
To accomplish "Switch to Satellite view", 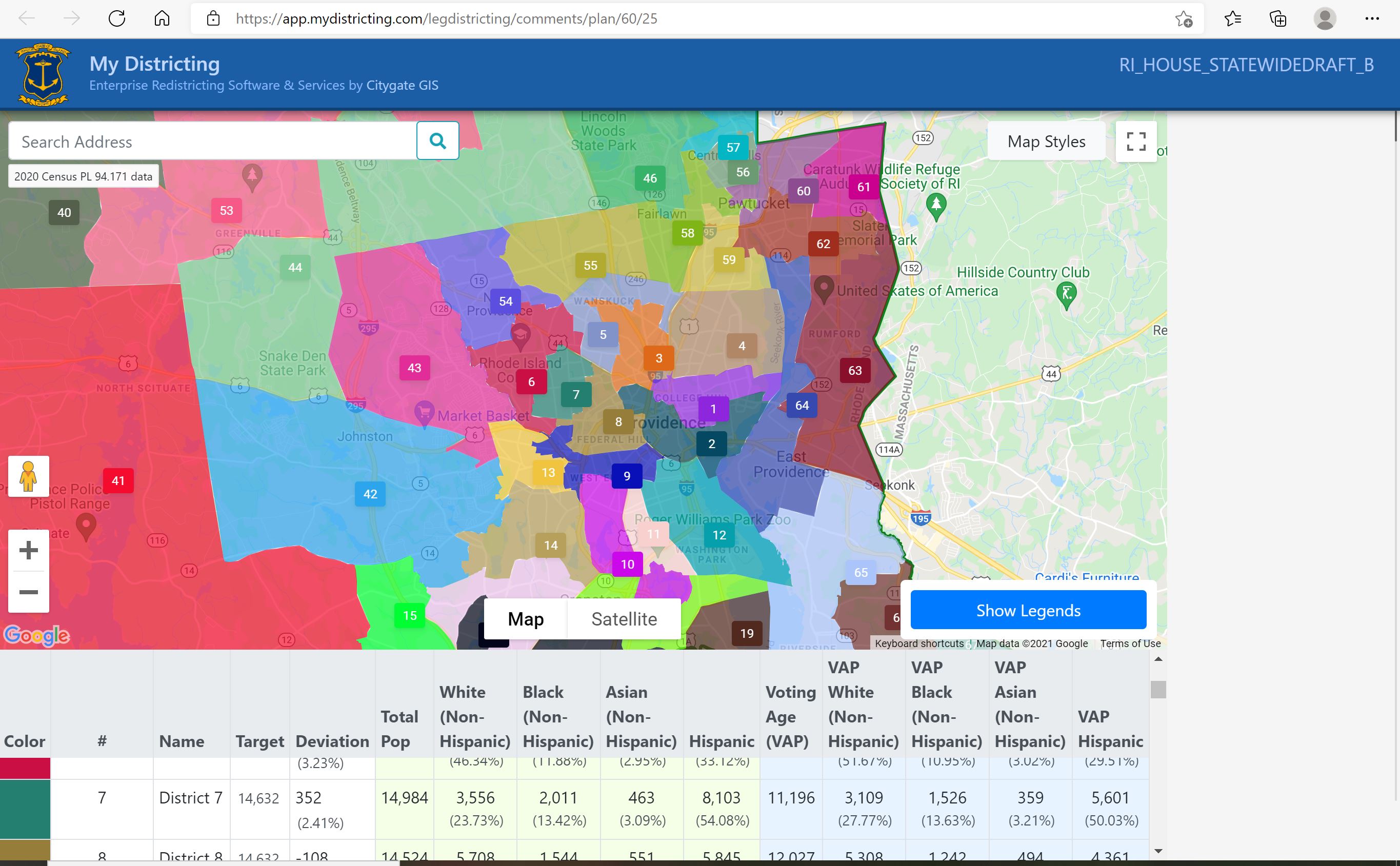I will pos(624,618).
